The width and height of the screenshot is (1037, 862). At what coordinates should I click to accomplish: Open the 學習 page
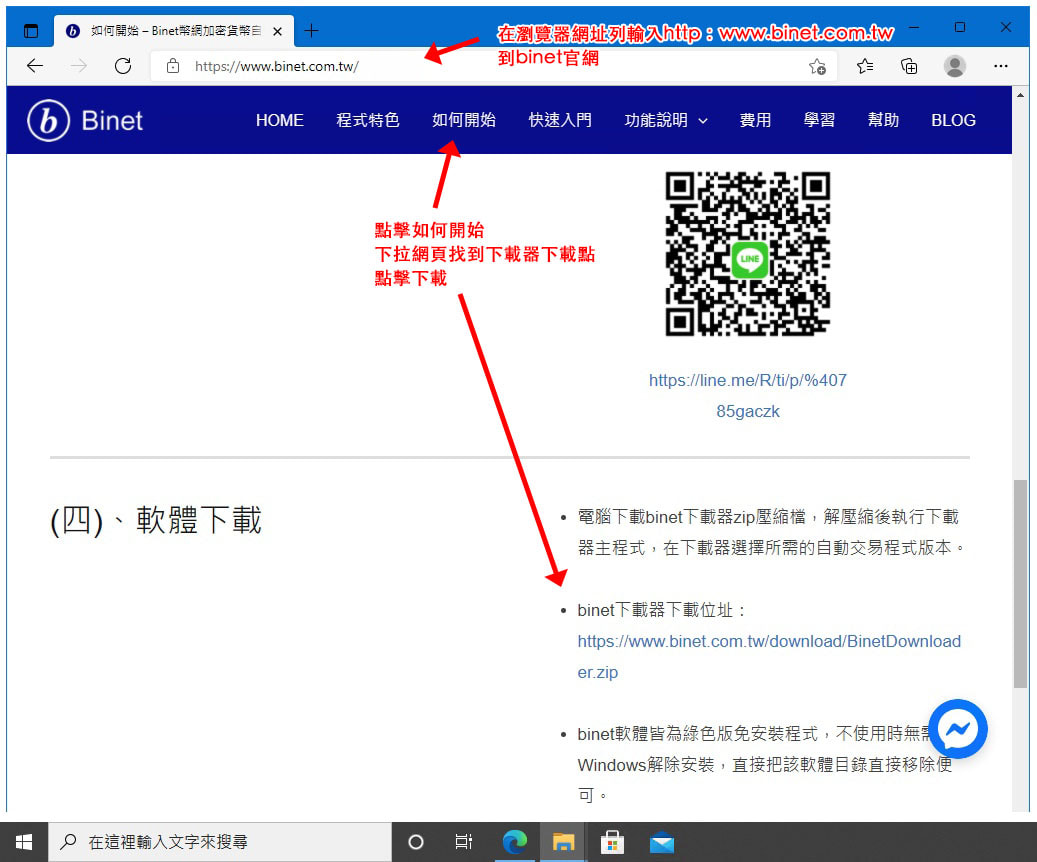click(819, 120)
